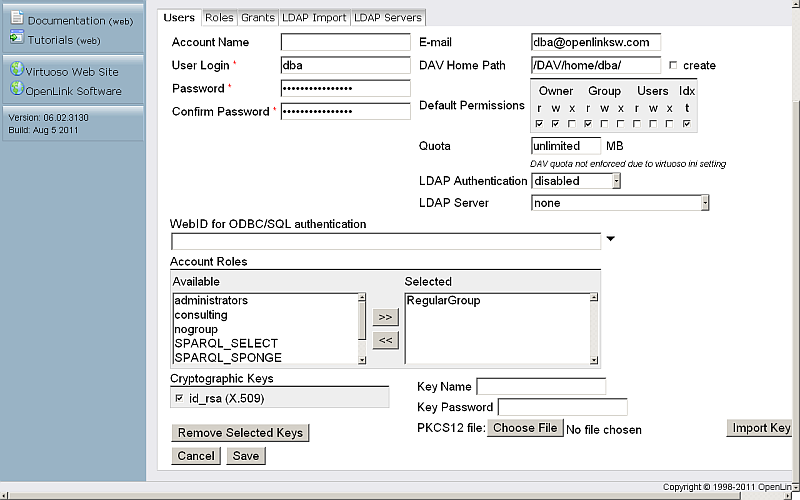Viewport: 800px width, 500px height.
Task: Open the LDAP Authentication dropdown
Action: pyautogui.click(x=576, y=181)
